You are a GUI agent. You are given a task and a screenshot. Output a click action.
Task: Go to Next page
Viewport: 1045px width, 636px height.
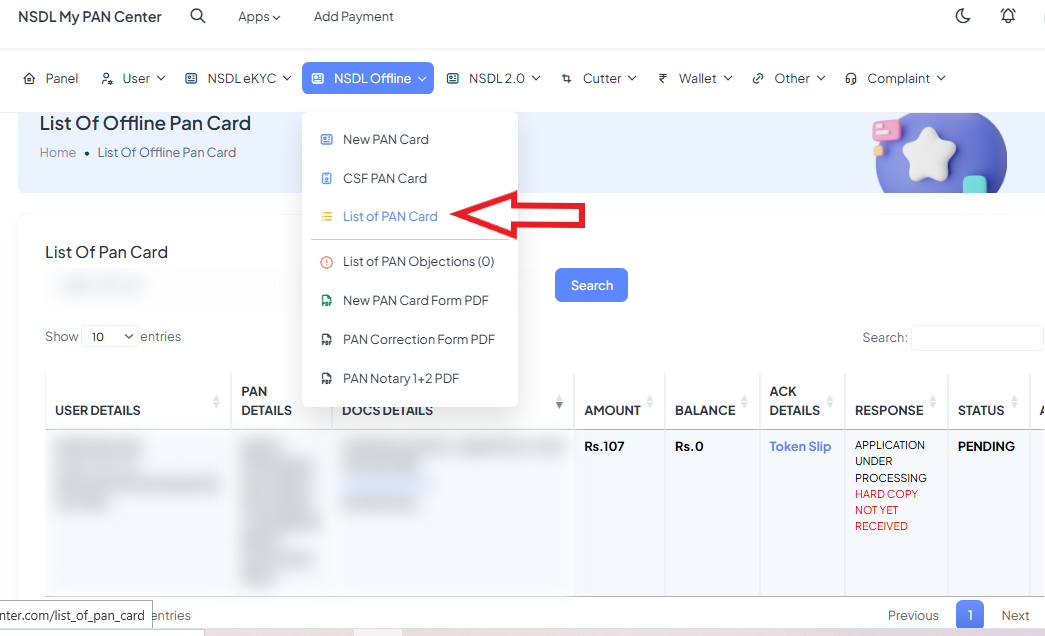(1015, 615)
